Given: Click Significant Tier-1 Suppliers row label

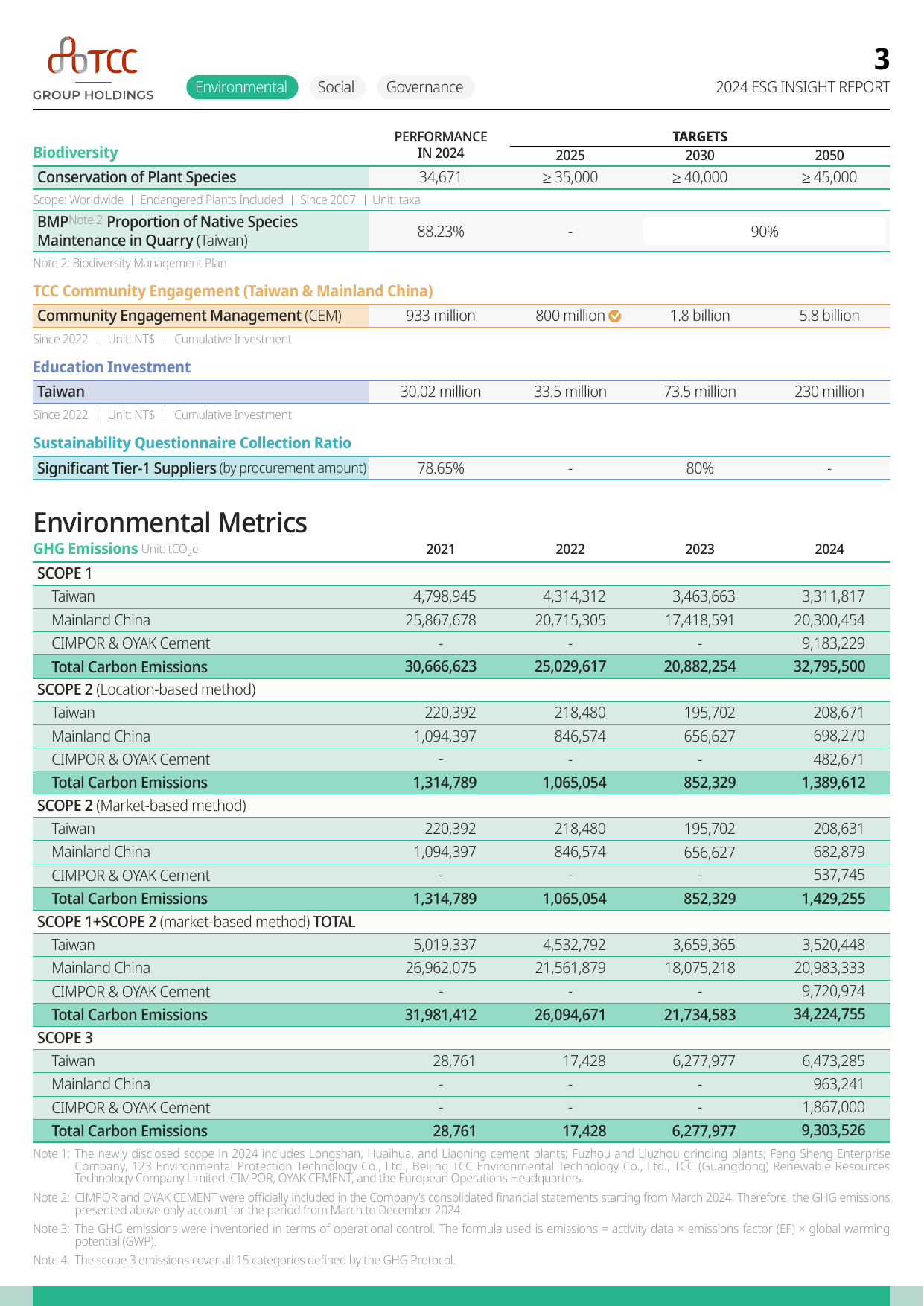Looking at the screenshot, I should pos(202,468).
